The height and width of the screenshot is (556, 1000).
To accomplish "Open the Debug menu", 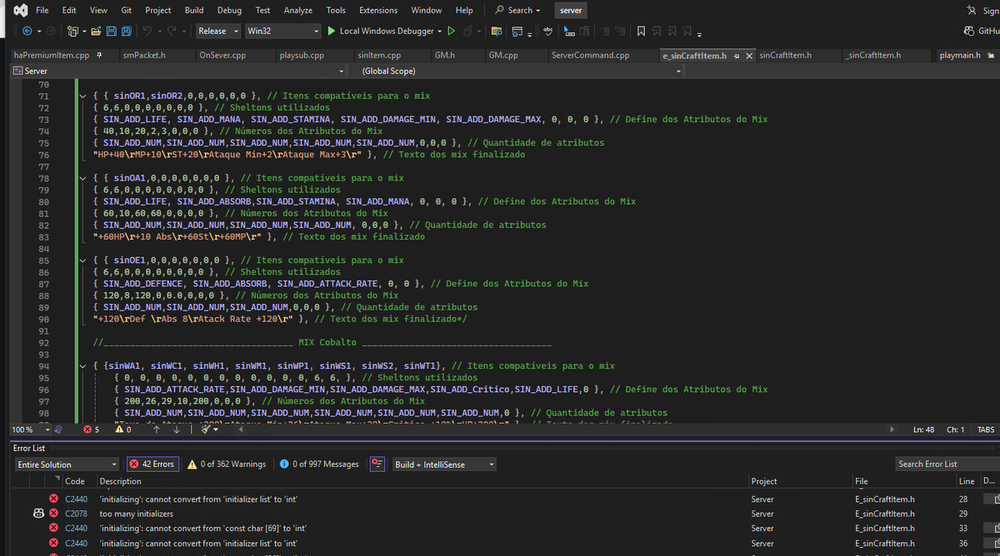I will point(229,10).
